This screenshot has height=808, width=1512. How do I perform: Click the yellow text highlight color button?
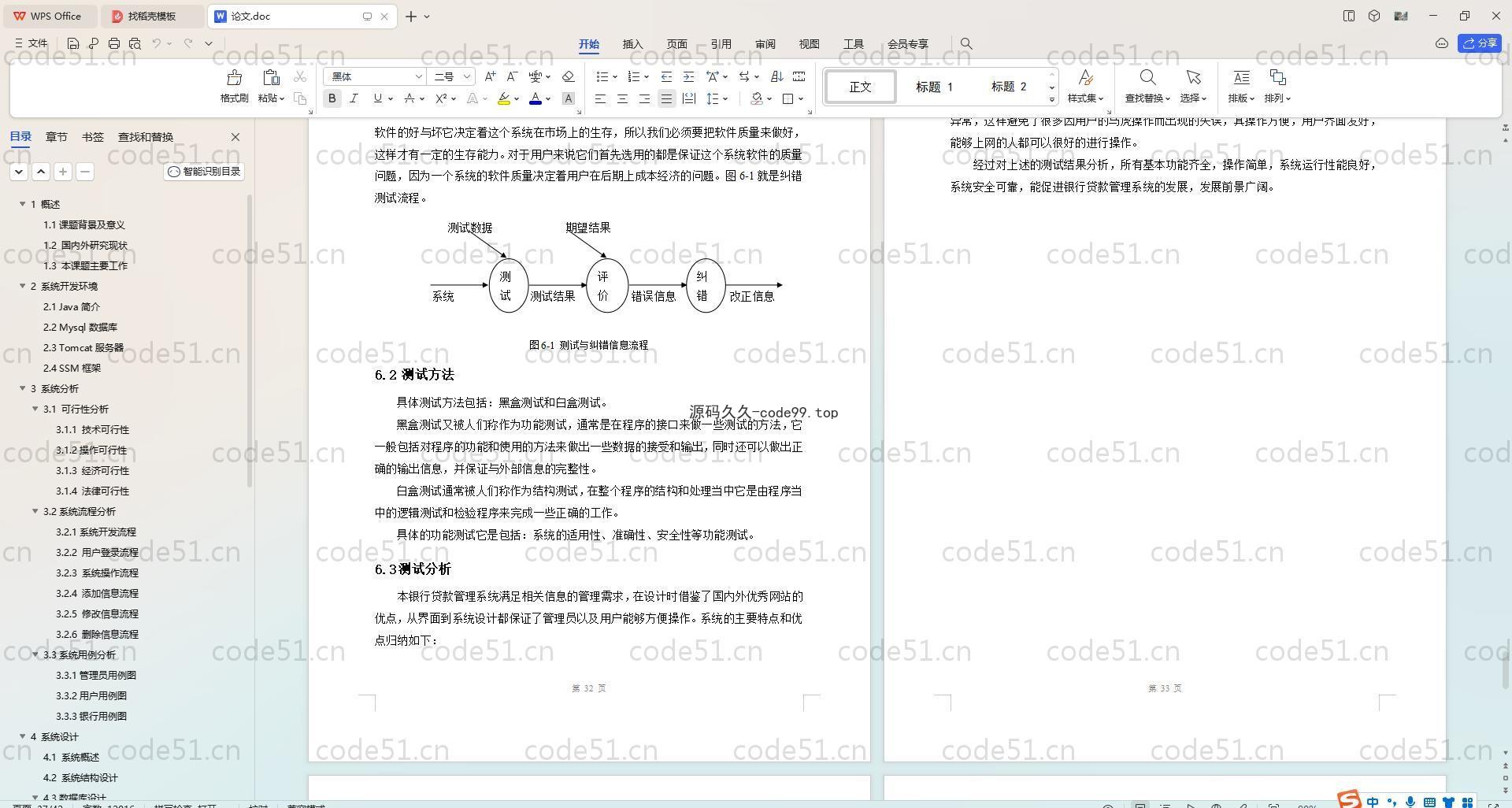[x=504, y=98]
